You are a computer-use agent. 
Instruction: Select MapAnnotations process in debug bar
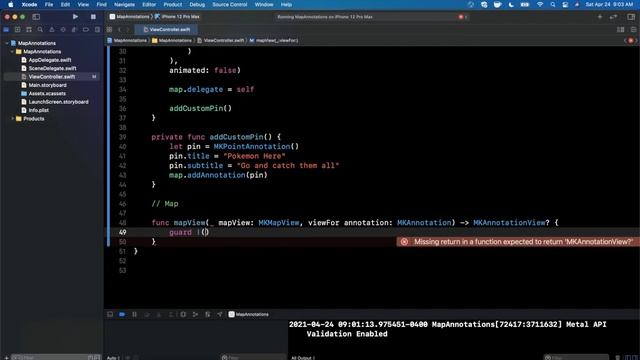pyautogui.click(x=249, y=314)
